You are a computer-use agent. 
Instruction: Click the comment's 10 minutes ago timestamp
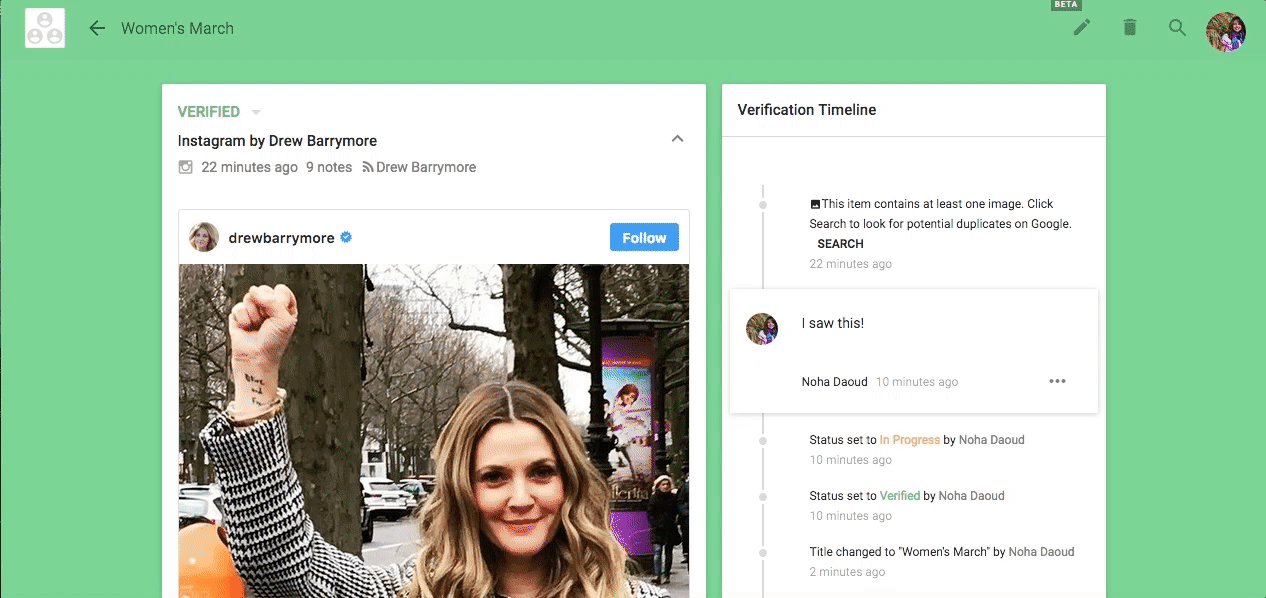pos(917,382)
